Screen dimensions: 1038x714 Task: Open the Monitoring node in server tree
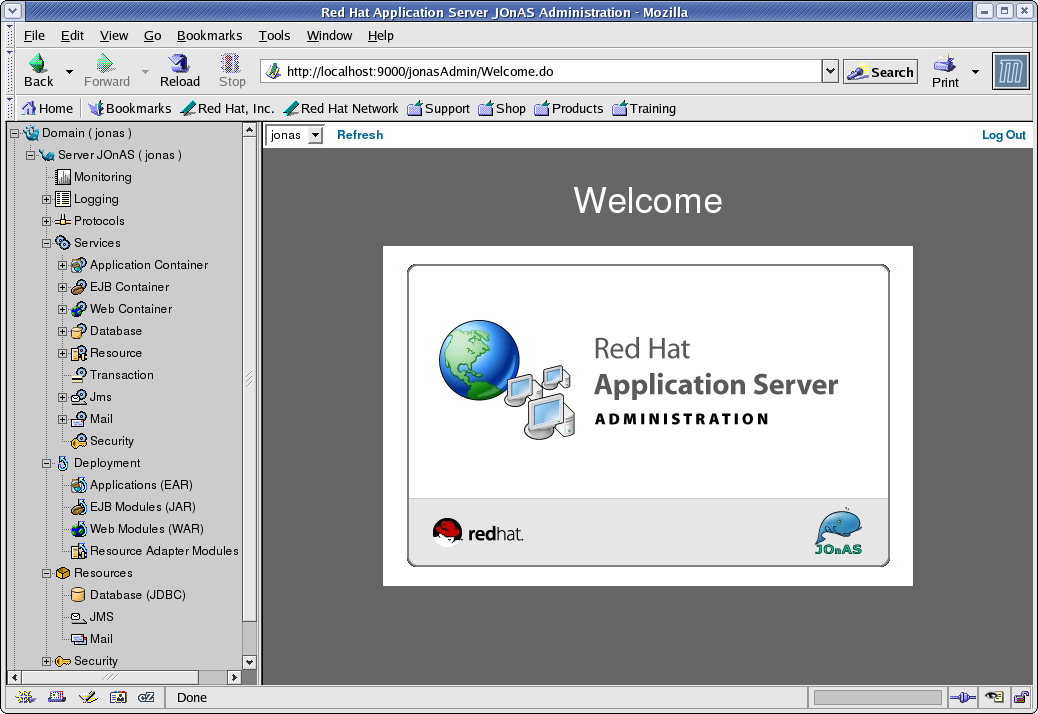click(x=102, y=177)
